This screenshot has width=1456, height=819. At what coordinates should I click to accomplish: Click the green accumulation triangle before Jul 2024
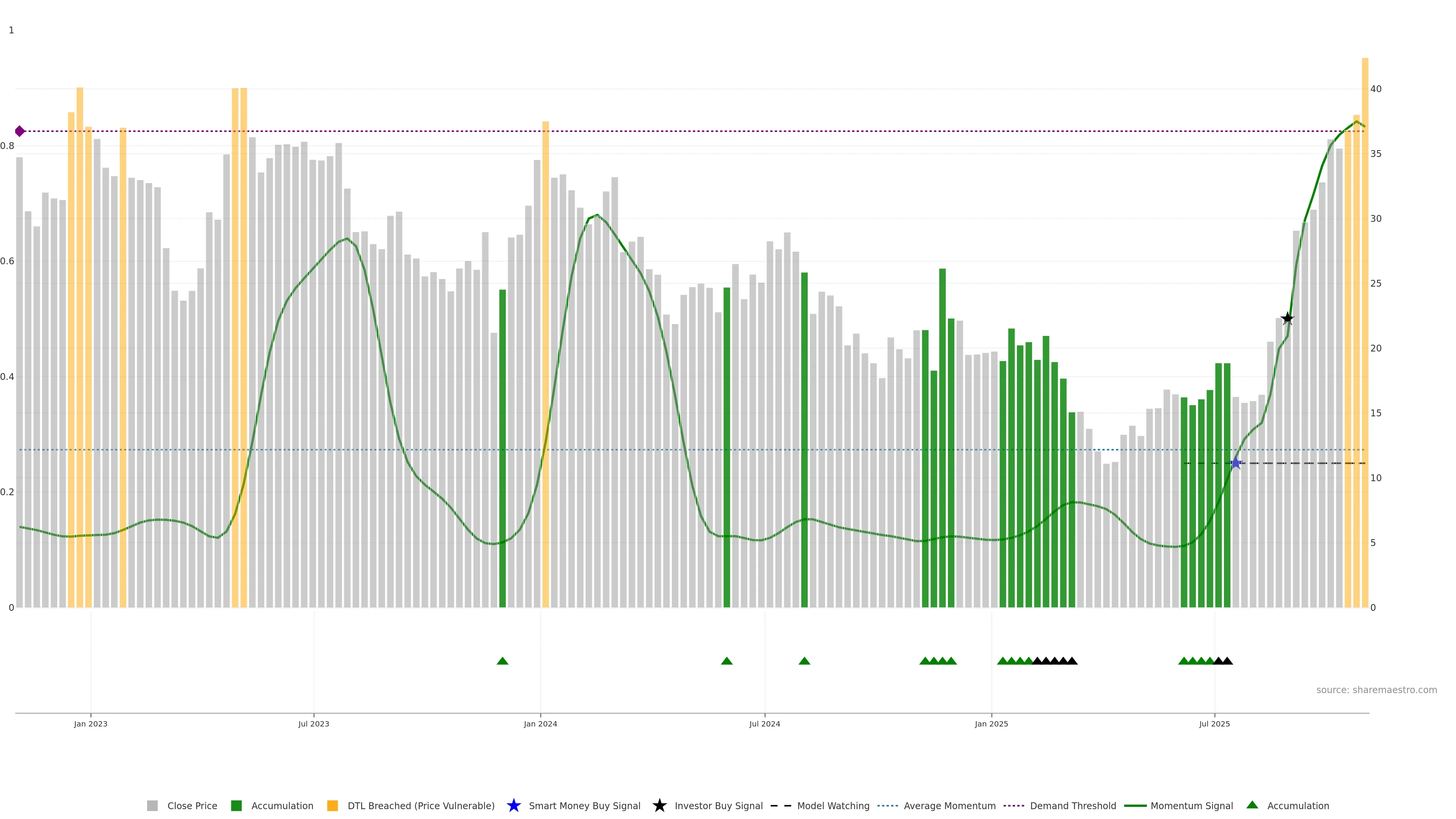(727, 661)
